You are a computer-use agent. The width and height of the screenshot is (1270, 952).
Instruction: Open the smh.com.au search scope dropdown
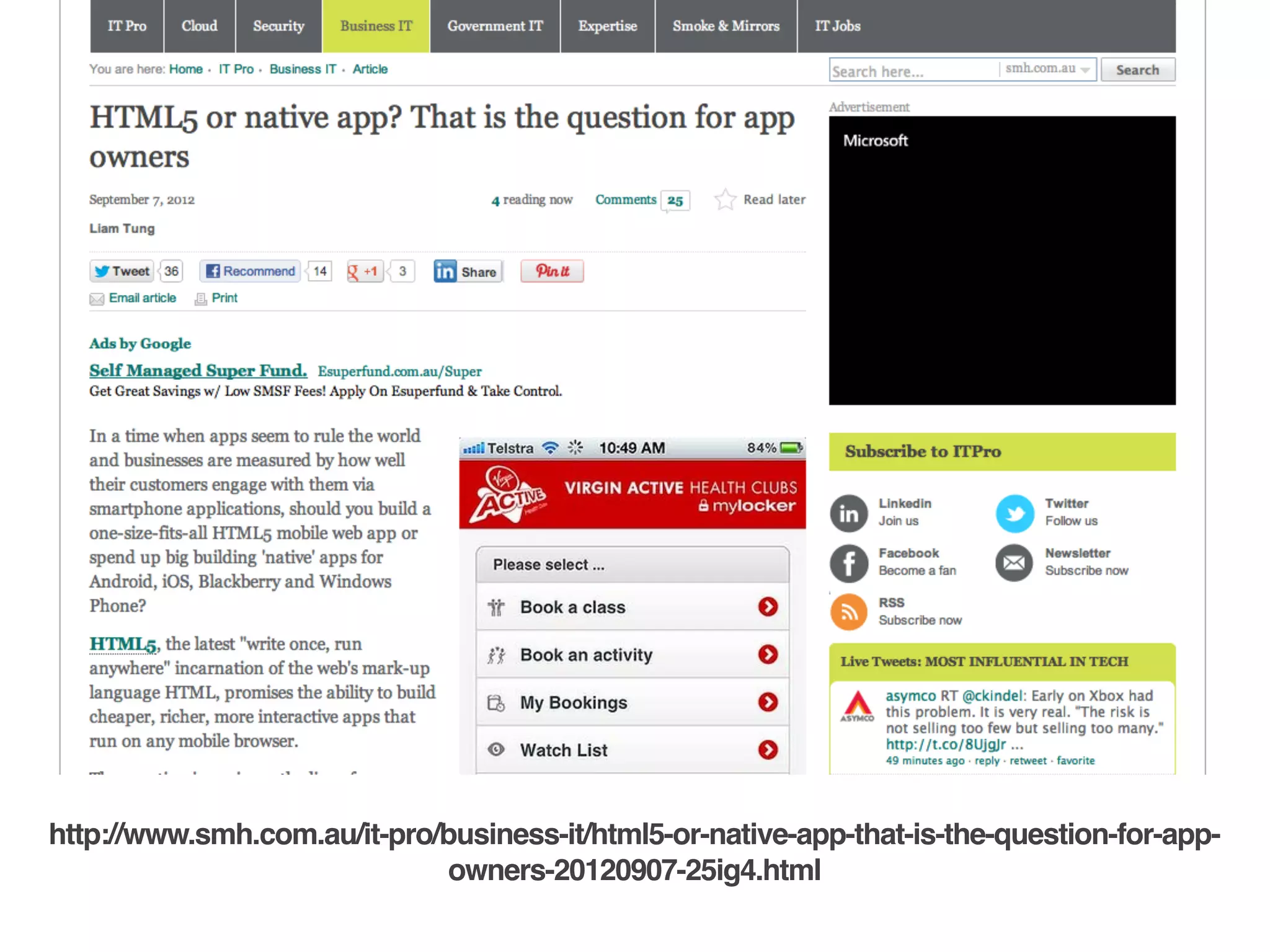coord(1047,69)
